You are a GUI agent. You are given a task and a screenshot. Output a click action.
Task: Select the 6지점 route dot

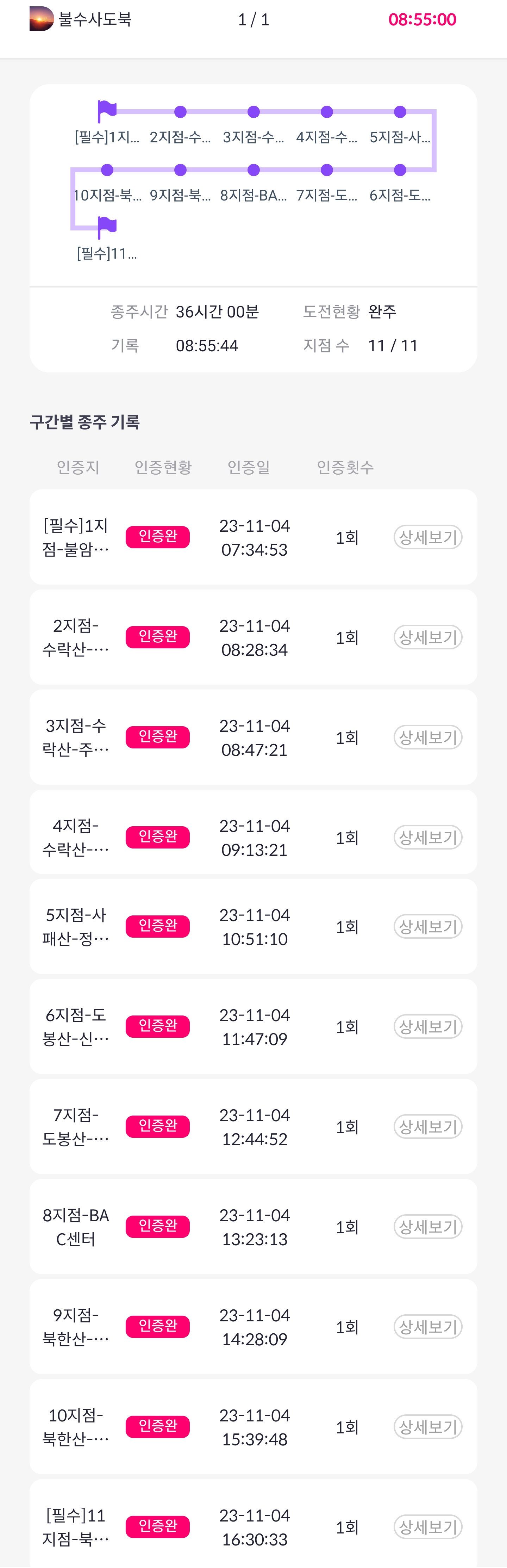tap(399, 170)
